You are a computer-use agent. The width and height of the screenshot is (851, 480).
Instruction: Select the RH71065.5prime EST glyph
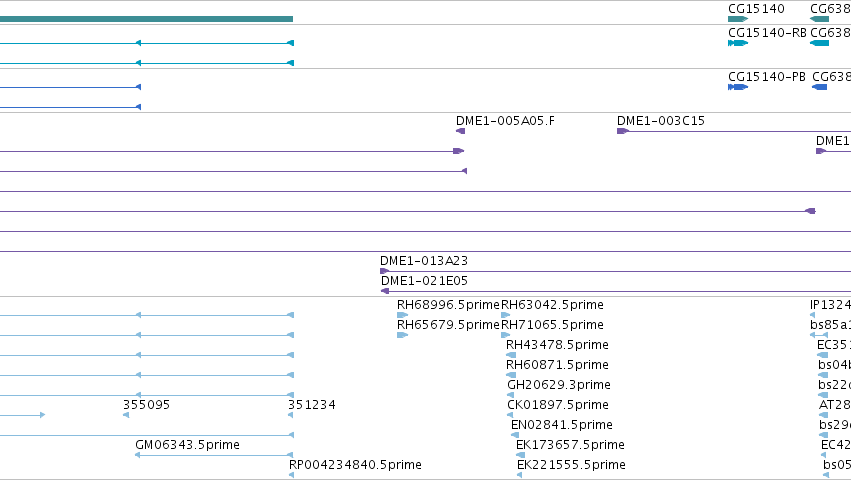(505, 335)
